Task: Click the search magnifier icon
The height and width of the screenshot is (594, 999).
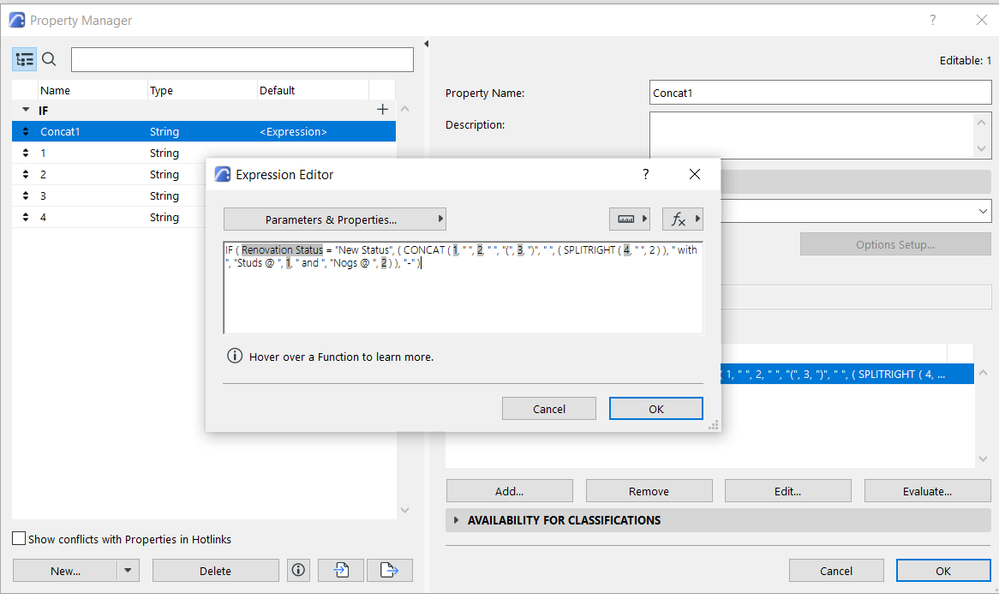Action: click(x=49, y=59)
